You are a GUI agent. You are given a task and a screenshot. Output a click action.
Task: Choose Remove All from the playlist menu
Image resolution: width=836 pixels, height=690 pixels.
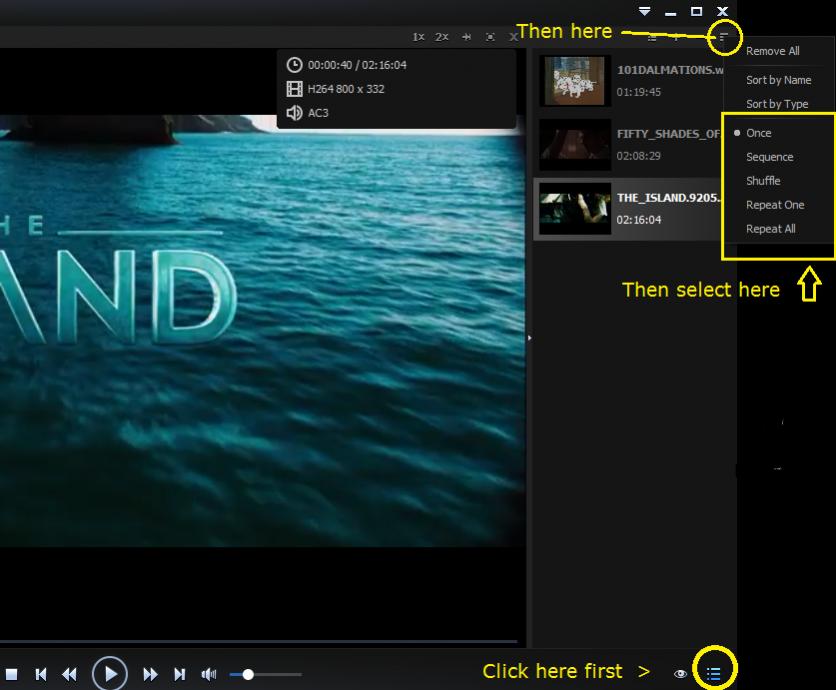click(773, 51)
